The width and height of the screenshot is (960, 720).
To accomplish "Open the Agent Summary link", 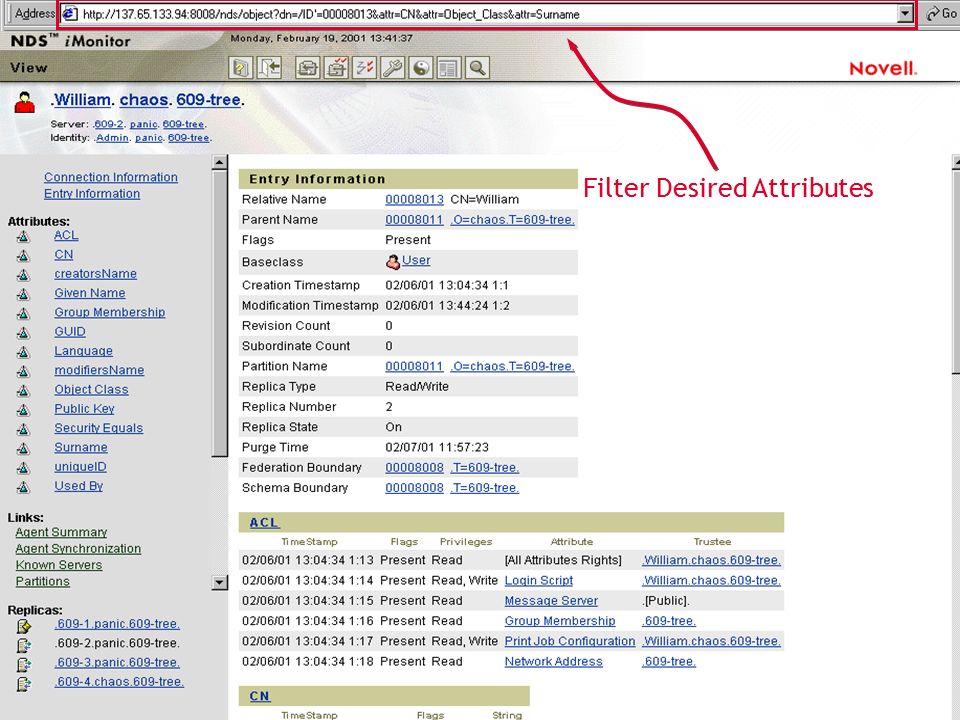I will (61, 532).
